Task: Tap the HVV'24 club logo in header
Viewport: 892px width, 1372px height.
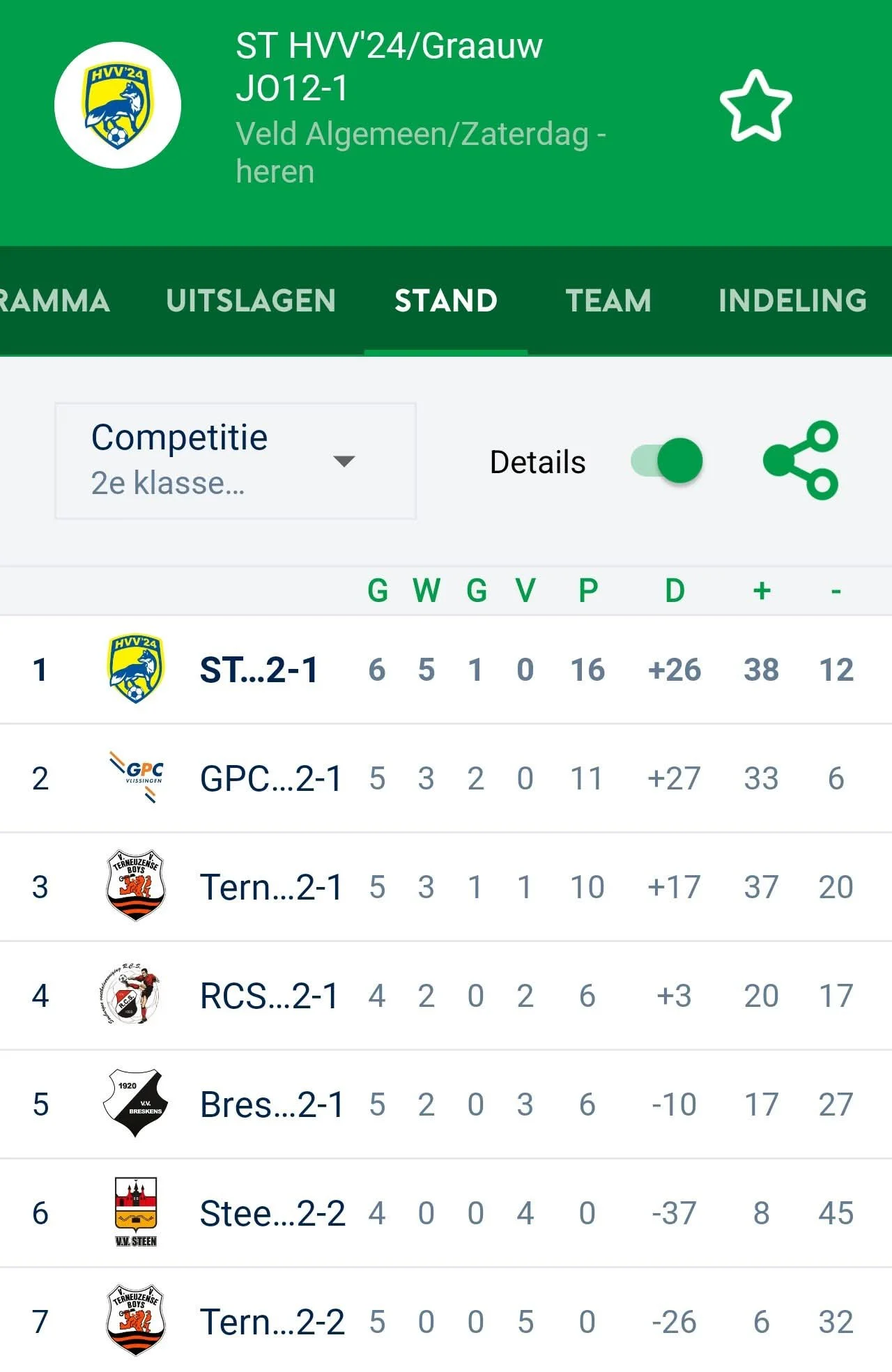Action: click(x=118, y=106)
